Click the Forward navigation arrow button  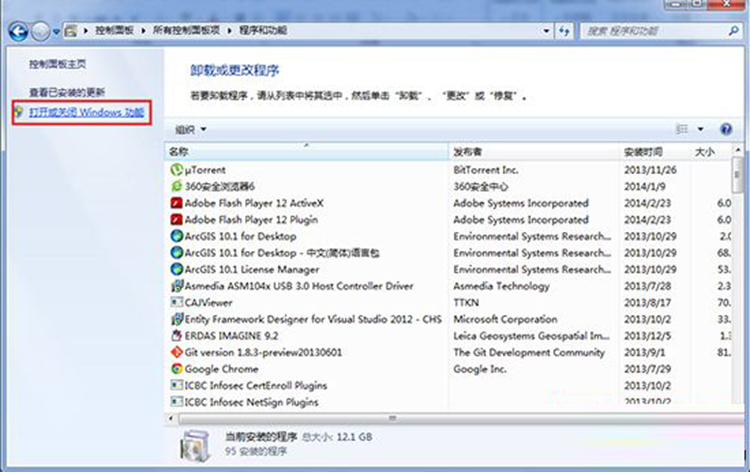point(41,32)
